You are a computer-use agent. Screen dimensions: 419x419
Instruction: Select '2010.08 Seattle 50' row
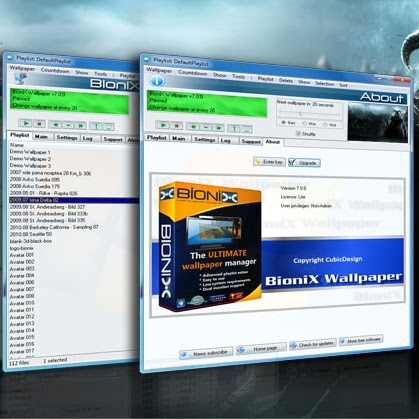(31, 234)
